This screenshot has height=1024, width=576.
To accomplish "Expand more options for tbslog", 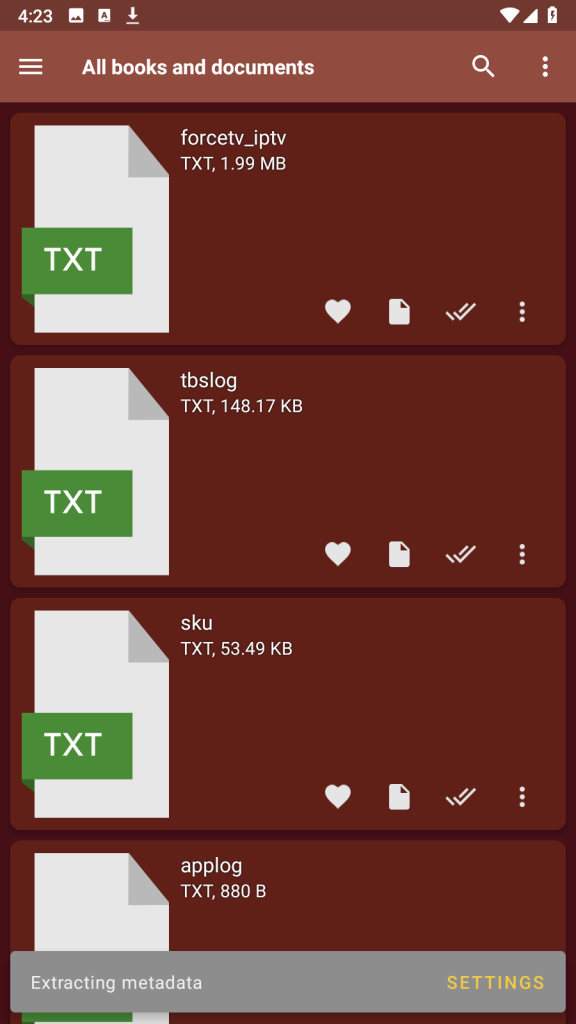I will tap(521, 554).
